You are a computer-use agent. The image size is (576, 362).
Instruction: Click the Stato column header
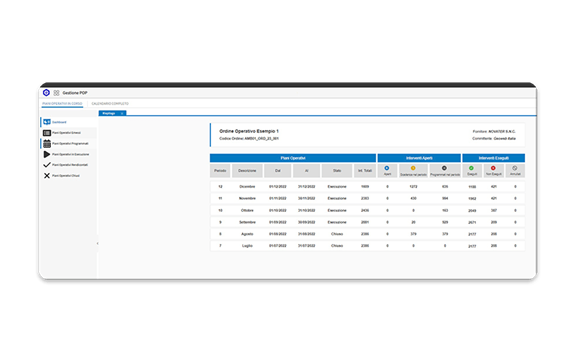pyautogui.click(x=337, y=171)
